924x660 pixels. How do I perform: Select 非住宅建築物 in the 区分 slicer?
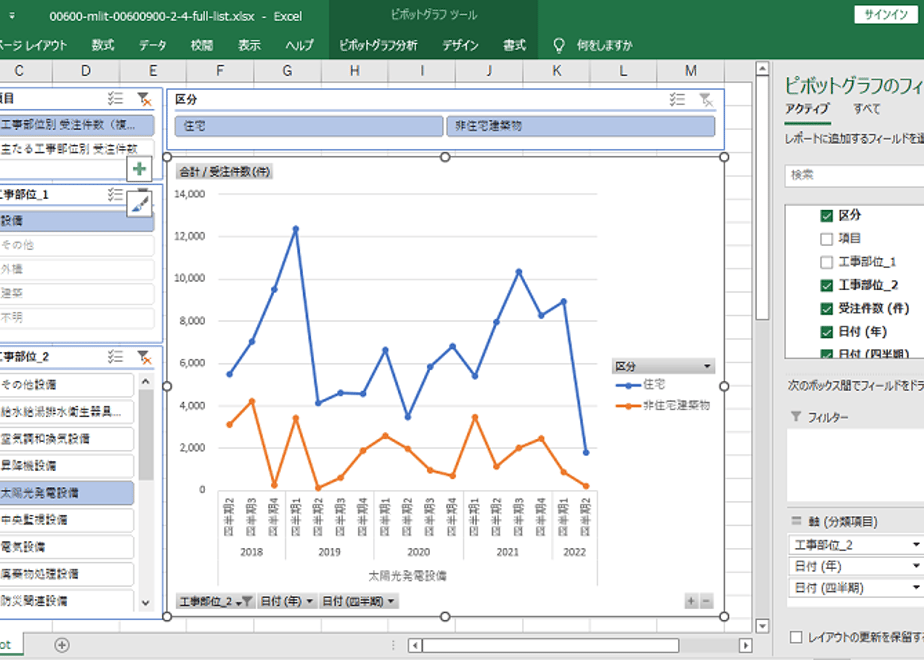pyautogui.click(x=580, y=126)
